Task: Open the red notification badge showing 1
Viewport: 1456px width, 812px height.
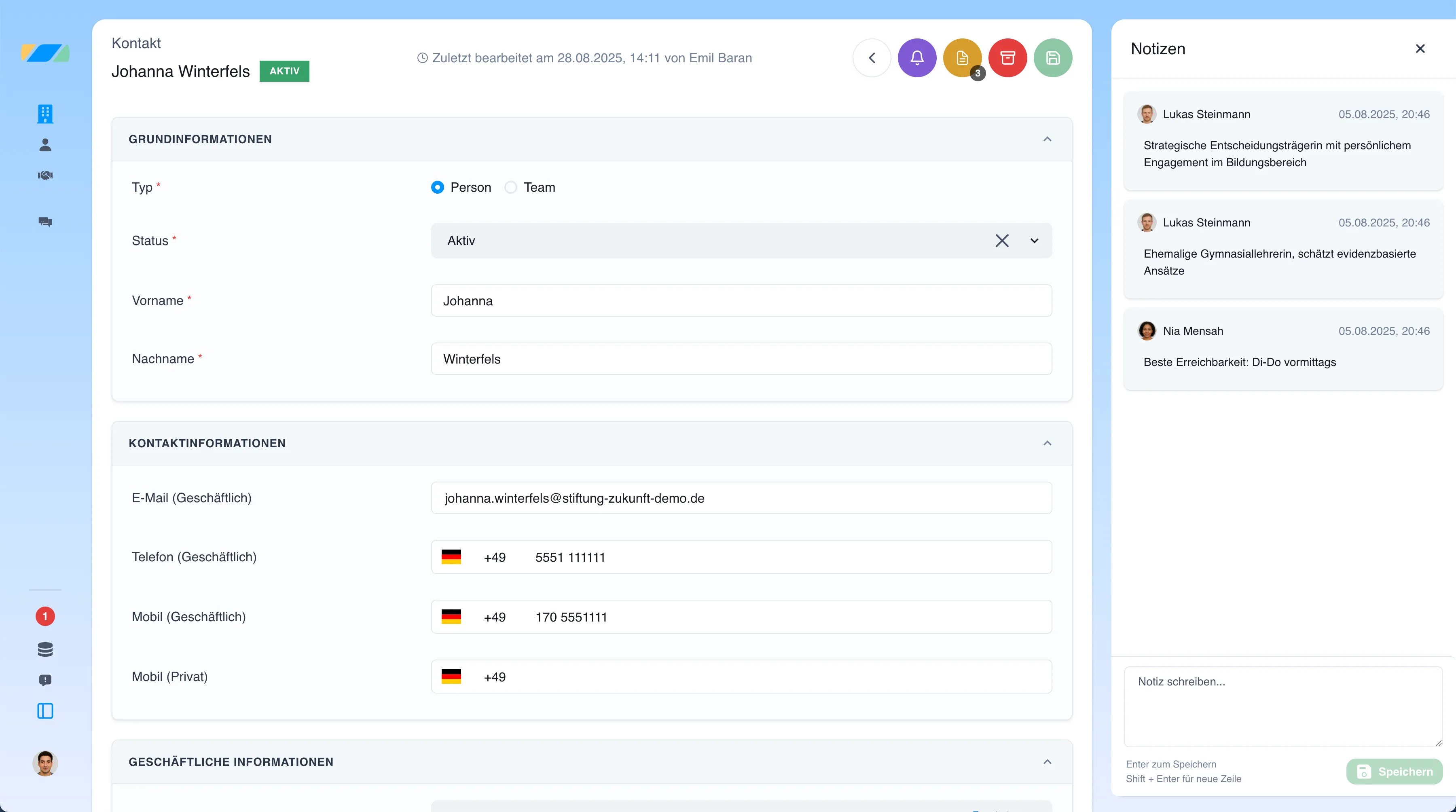Action: coord(45,616)
